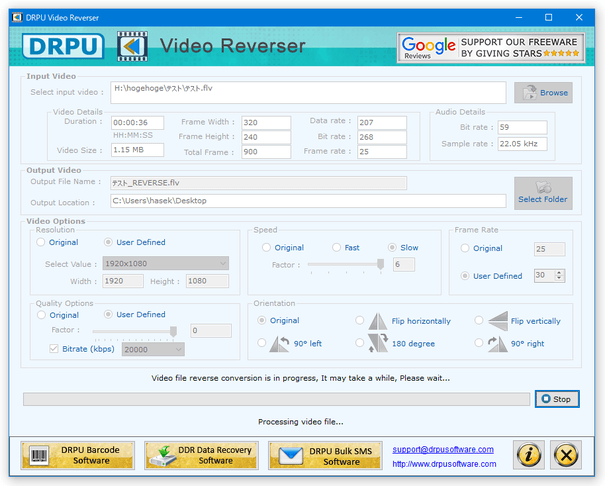Click the flip horizontally mirror icon

click(378, 321)
